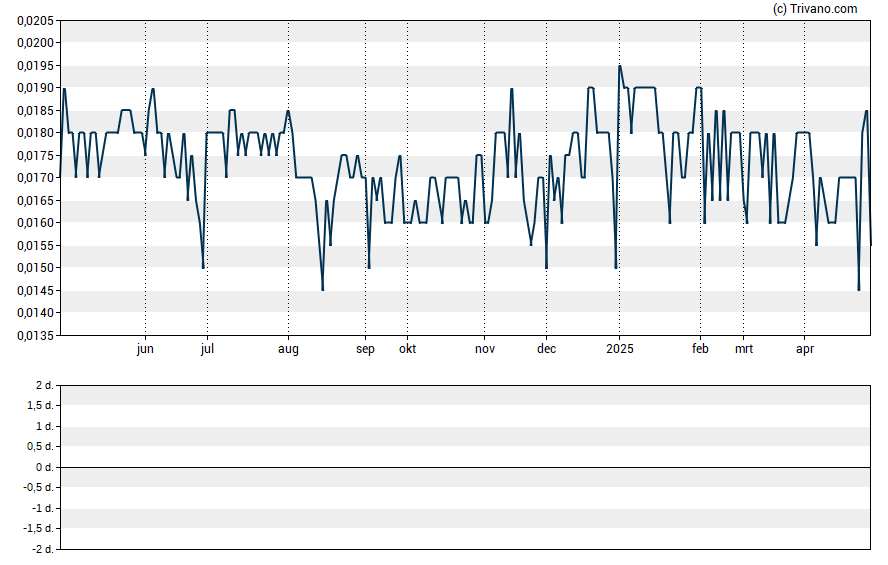Viewport: 888px width, 565px height.
Task: Click the 0,0175 price axis value
Action: point(35,156)
